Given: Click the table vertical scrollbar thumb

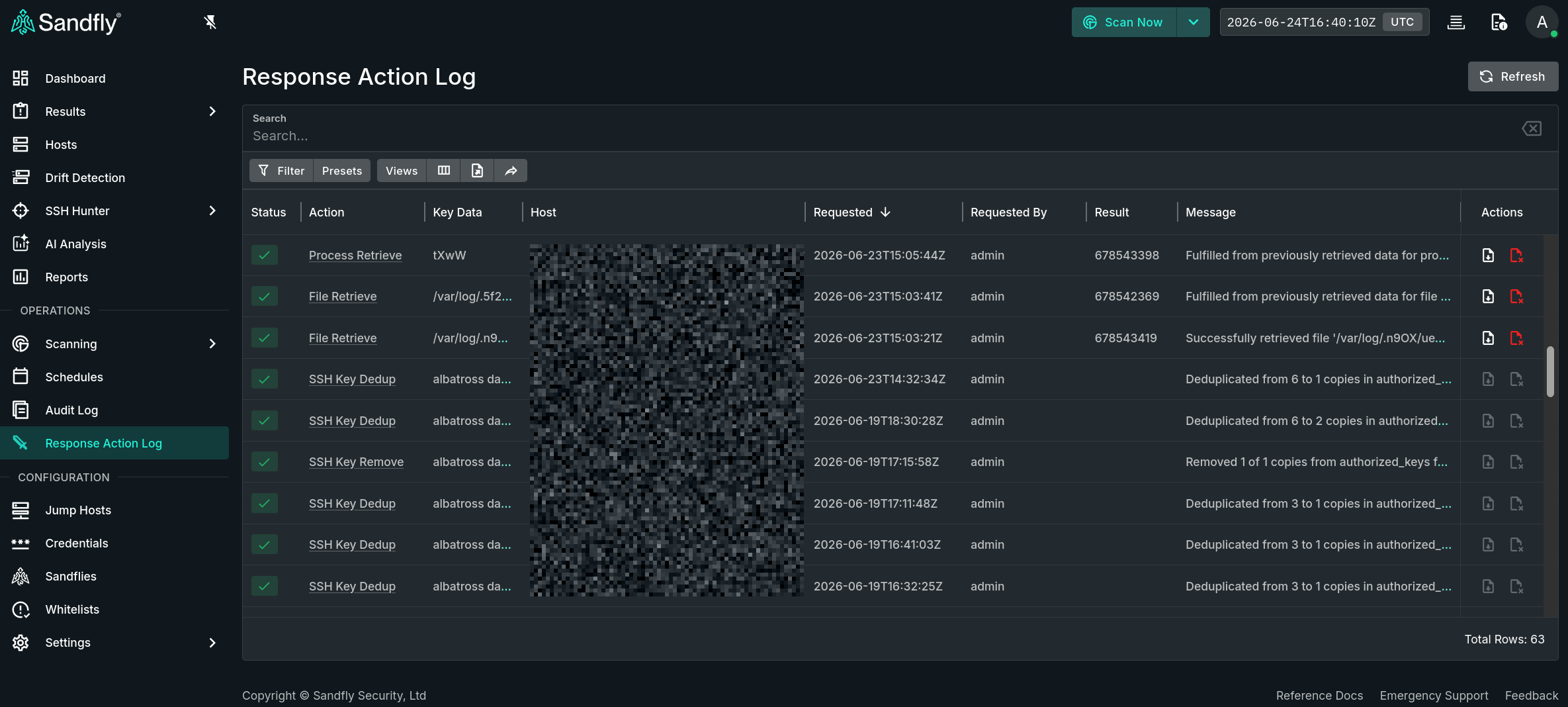Looking at the screenshot, I should (1550, 371).
